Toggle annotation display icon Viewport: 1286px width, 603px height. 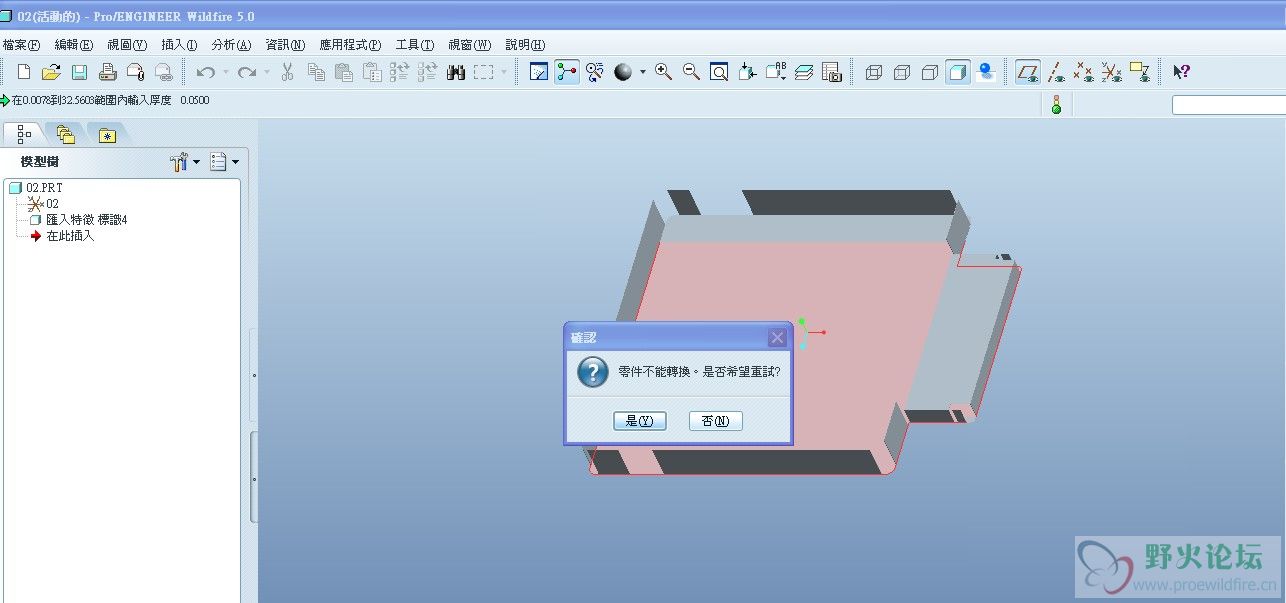pyautogui.click(x=1139, y=72)
